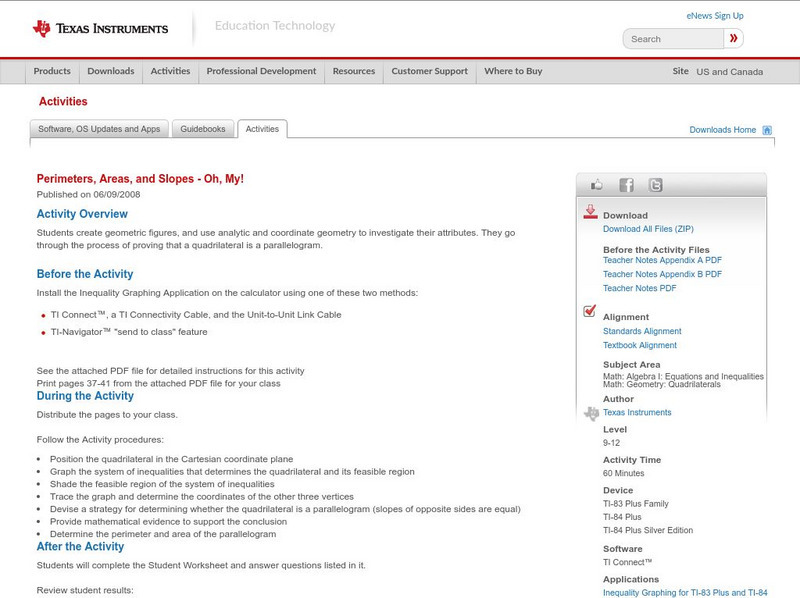Click the Downloads Home house icon
Screen dimensions: 800x598
(767, 130)
